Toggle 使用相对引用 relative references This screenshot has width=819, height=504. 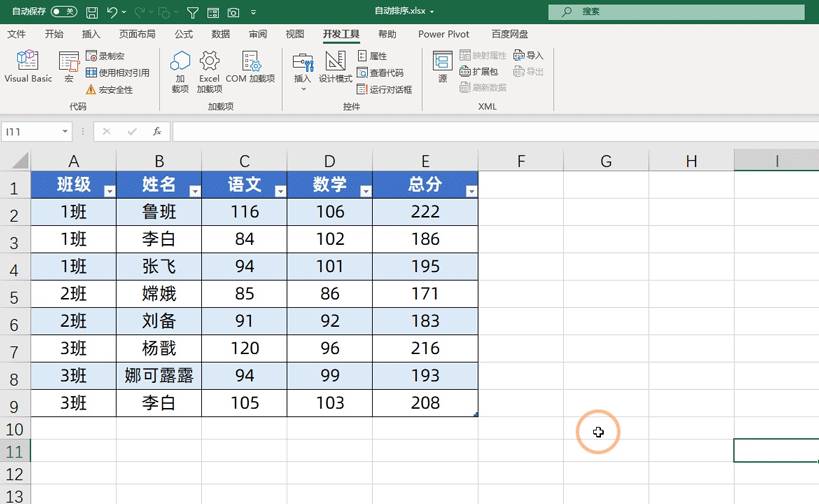[118, 73]
